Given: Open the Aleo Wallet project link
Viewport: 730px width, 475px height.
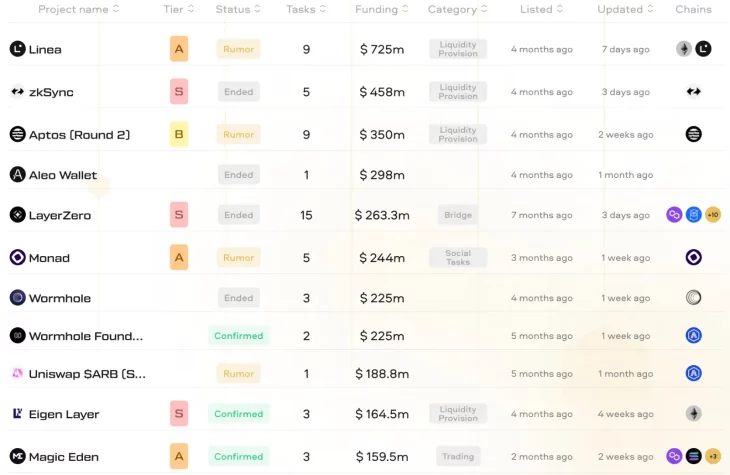Looking at the screenshot, I should (x=63, y=175).
